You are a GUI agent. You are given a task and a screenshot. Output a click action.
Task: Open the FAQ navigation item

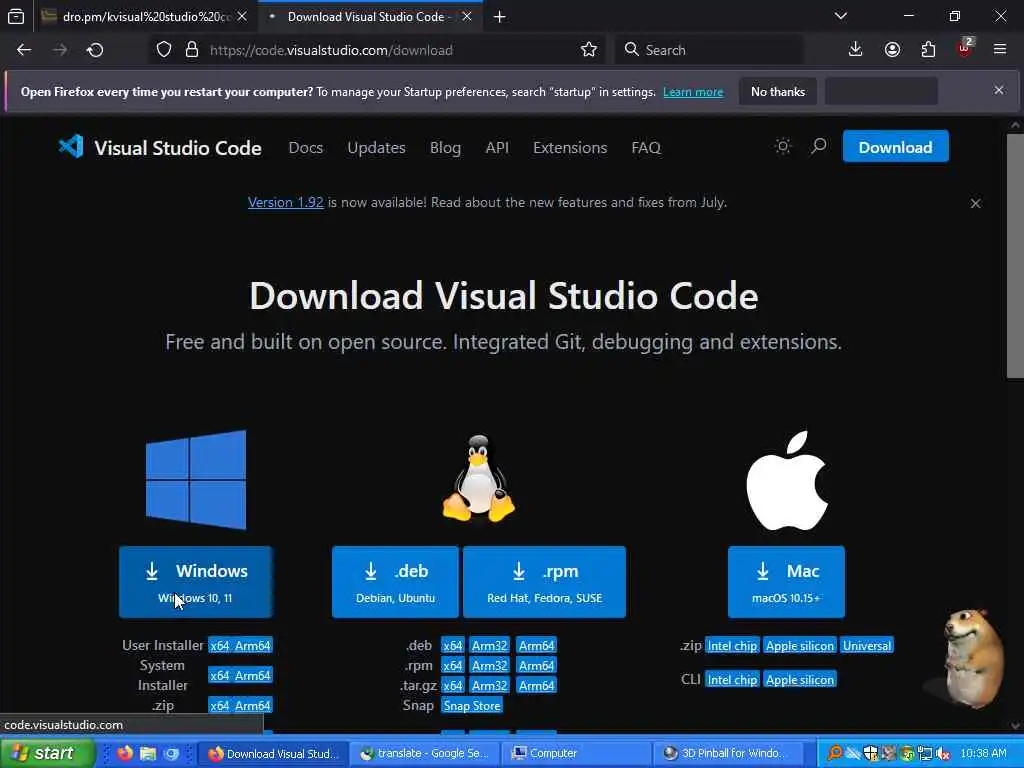click(x=646, y=148)
